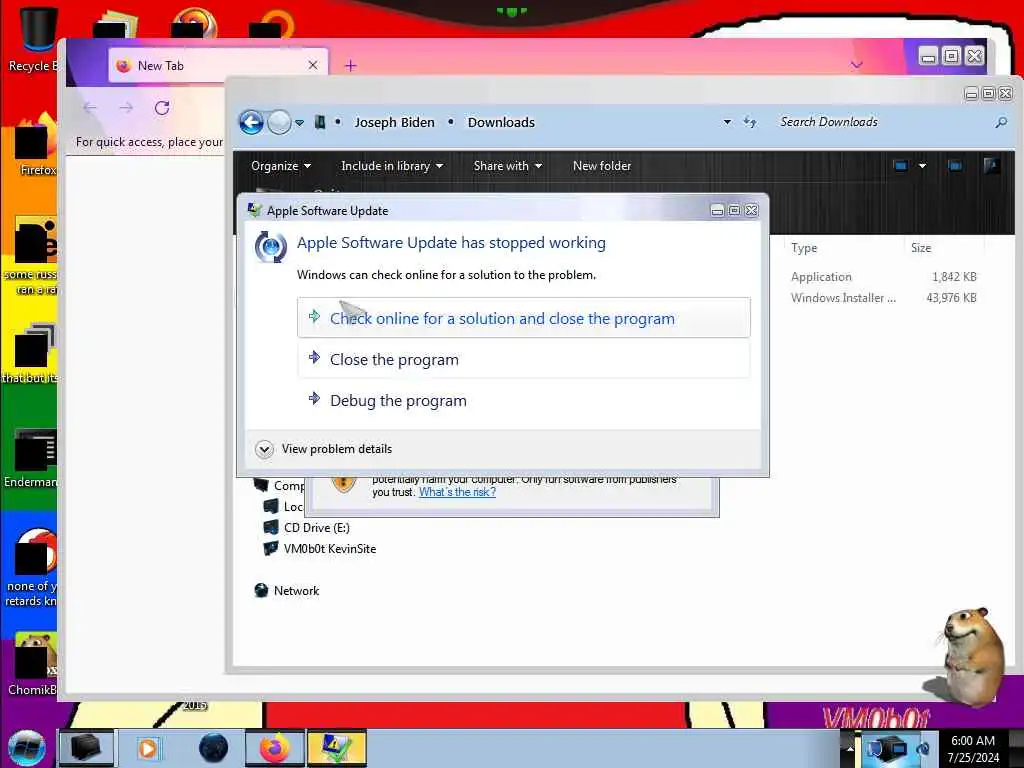Click Explorer taskbar button
This screenshot has height=768, width=1024.
[x=86, y=748]
